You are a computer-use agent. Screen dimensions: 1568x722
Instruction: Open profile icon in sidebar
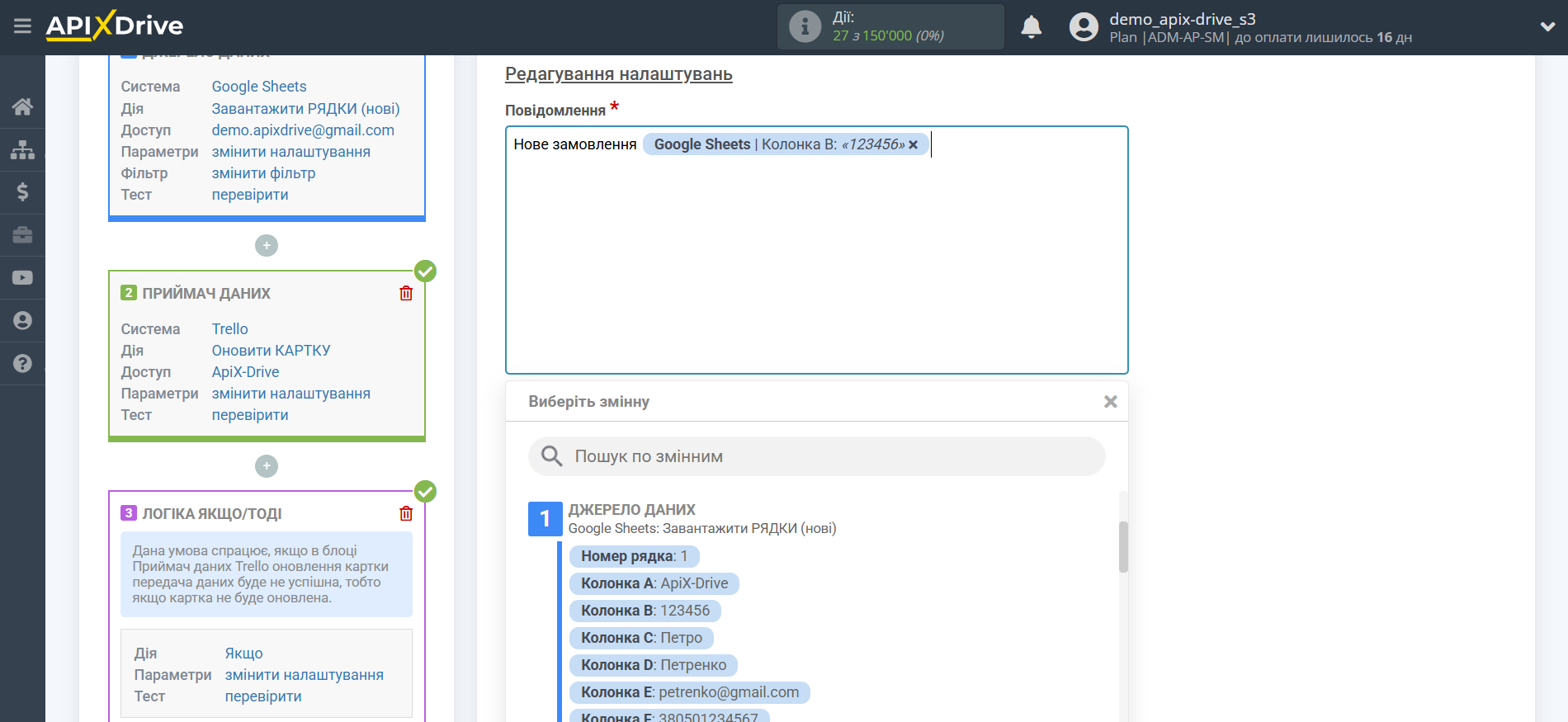tap(22, 321)
